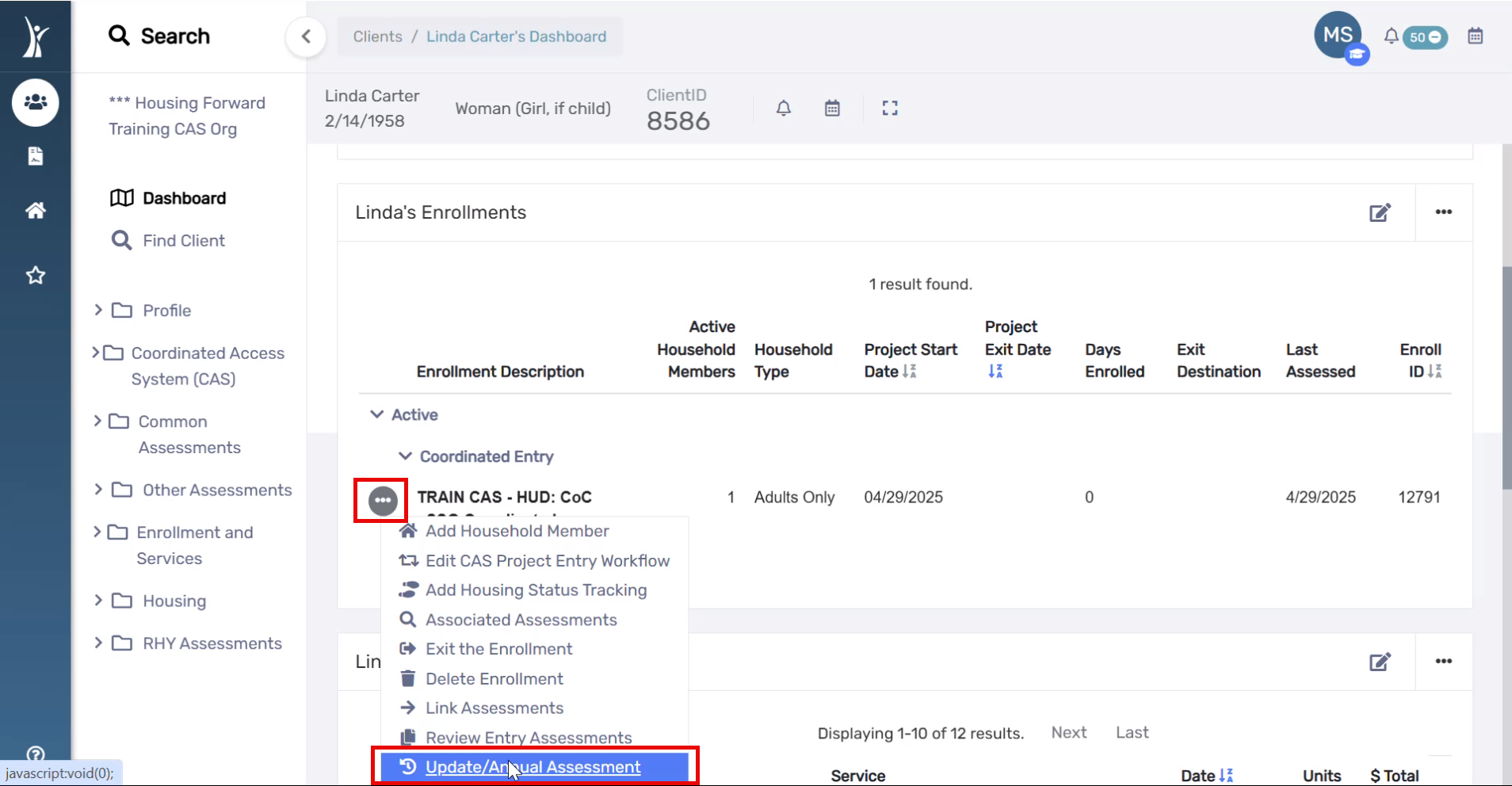Click Find Client link in sidebar
The height and width of the screenshot is (786, 1512).
184,240
